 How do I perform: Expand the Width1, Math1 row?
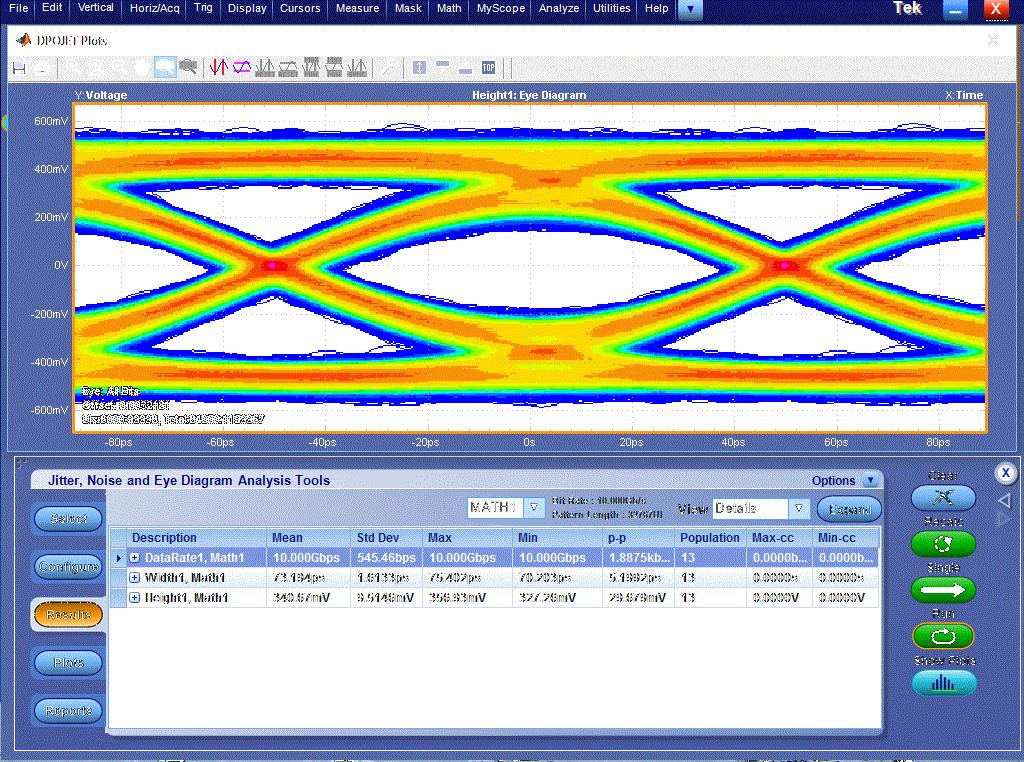pyautogui.click(x=135, y=578)
